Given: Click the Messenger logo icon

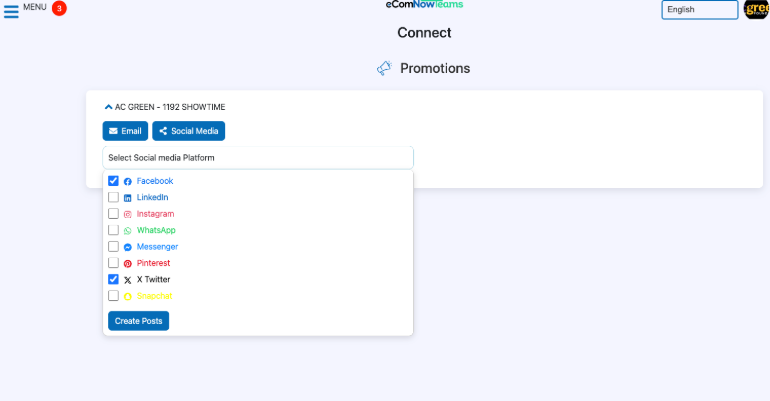Looking at the screenshot, I should [x=128, y=247].
